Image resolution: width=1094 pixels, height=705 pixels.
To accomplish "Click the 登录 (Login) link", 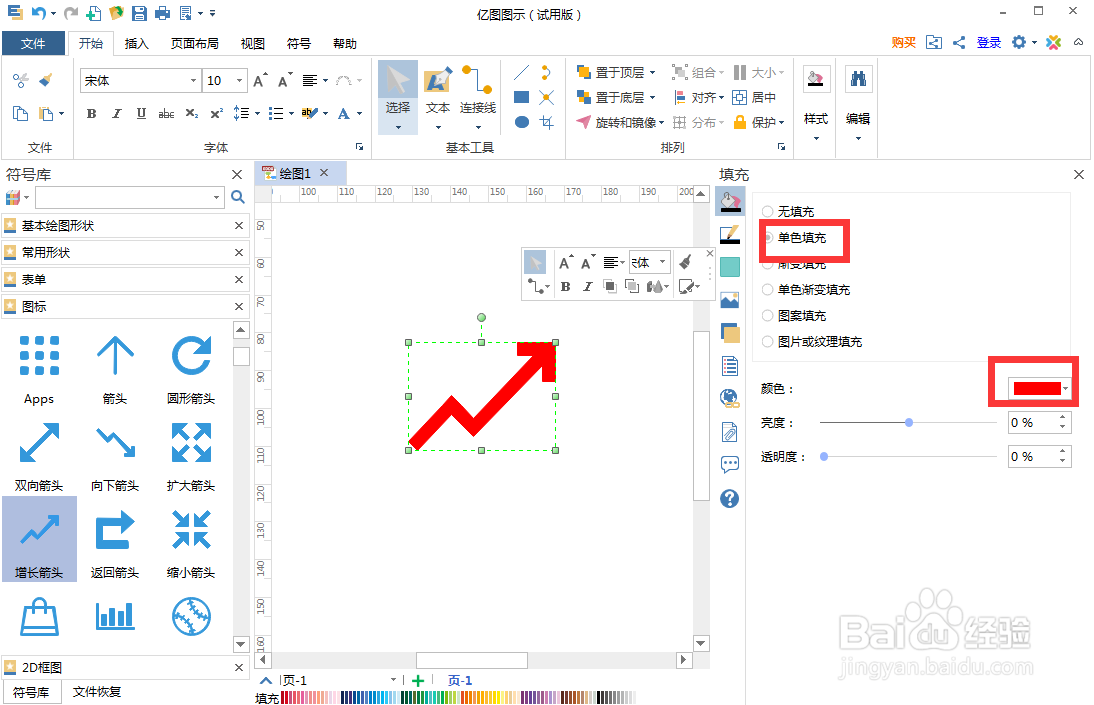I will (989, 43).
